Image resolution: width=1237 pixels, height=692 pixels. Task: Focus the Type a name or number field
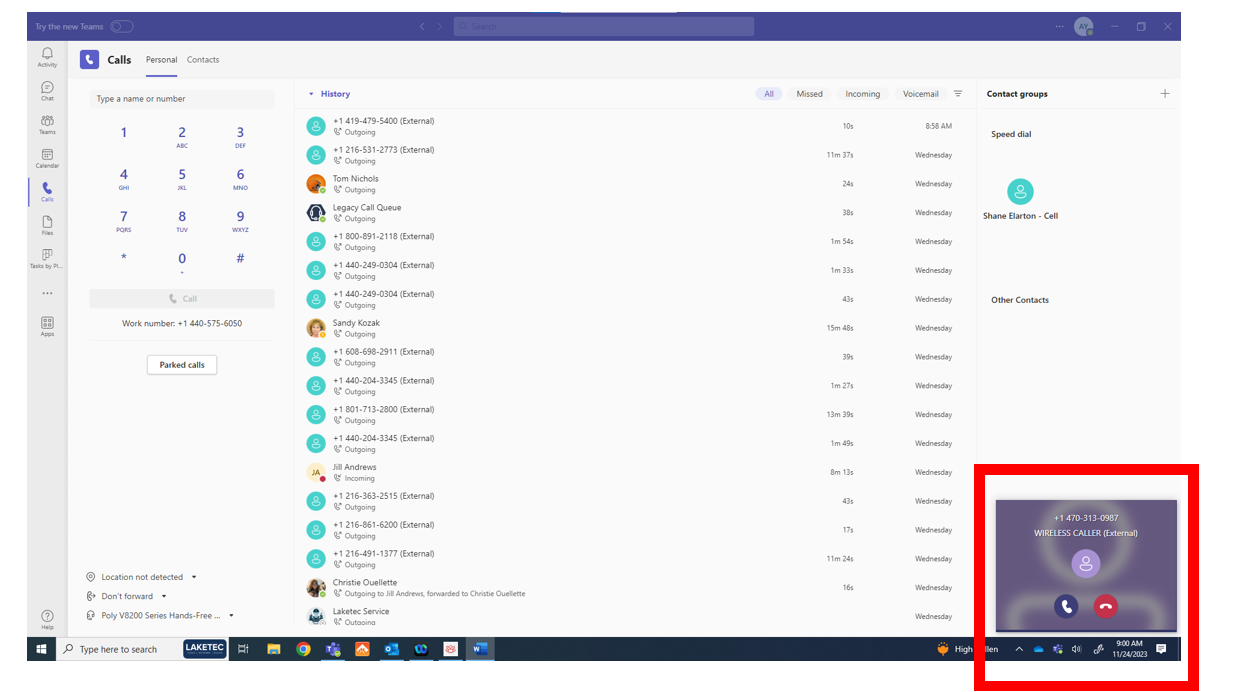tap(182, 99)
